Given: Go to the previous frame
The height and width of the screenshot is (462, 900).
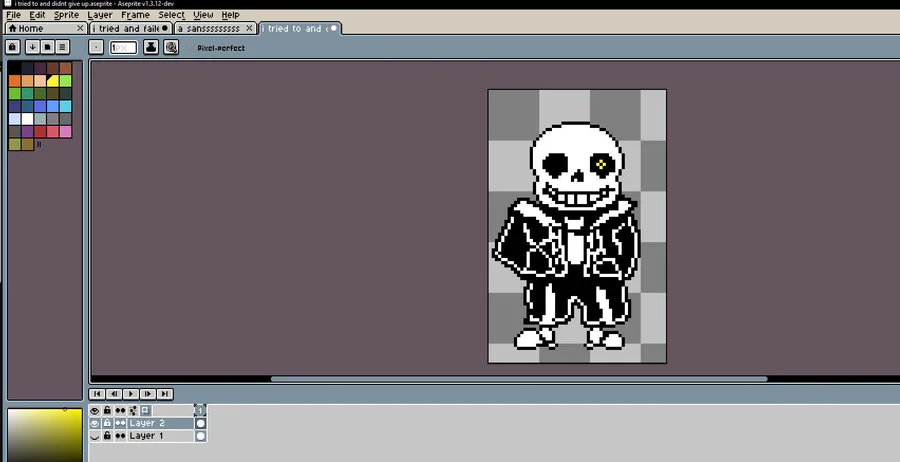Looking at the screenshot, I should 114,394.
